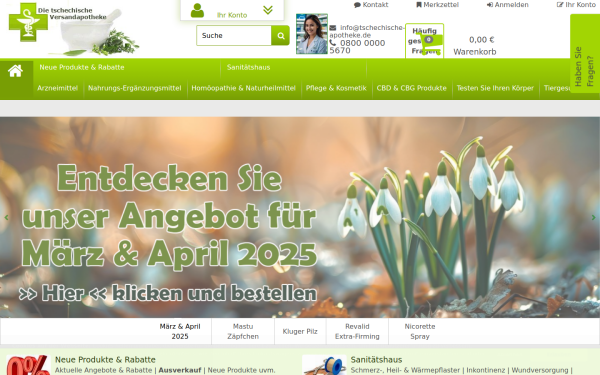Image resolution: width=600 pixels, height=375 pixels.
Task: Click the envelope email icon
Action: coord(333,28)
